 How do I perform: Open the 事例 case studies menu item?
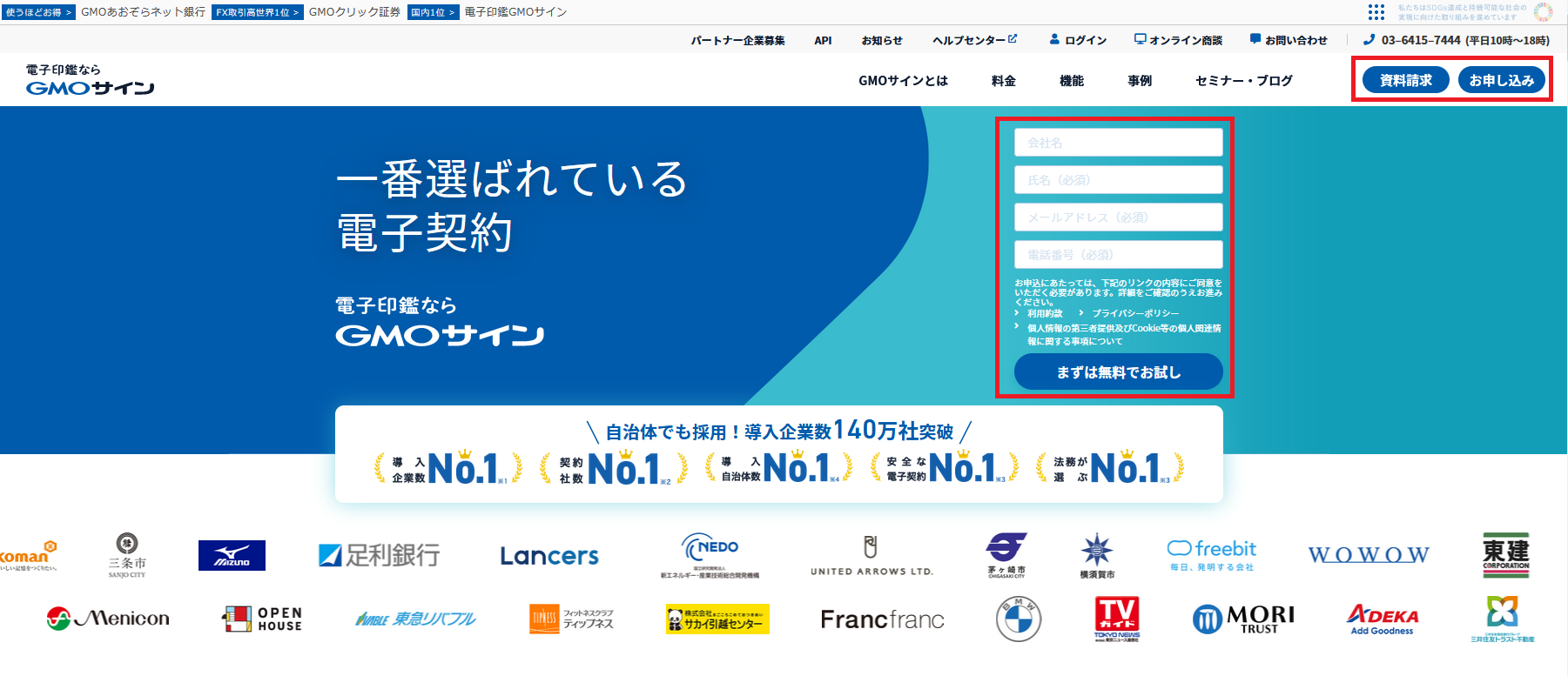coord(1140,80)
